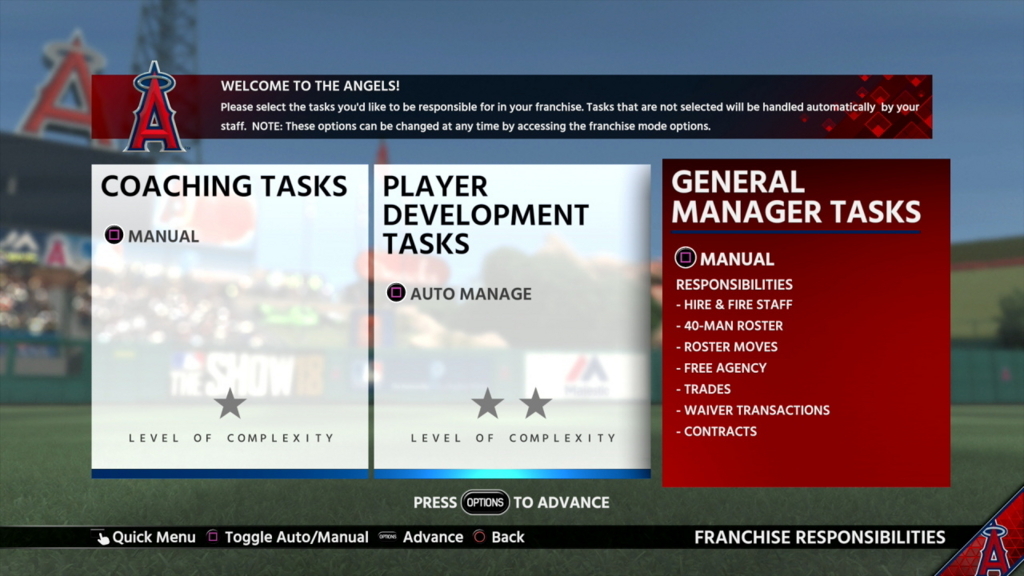This screenshot has width=1024, height=576.
Task: Click the WELCOME TO THE ANGELS! title
Action: coord(310,86)
